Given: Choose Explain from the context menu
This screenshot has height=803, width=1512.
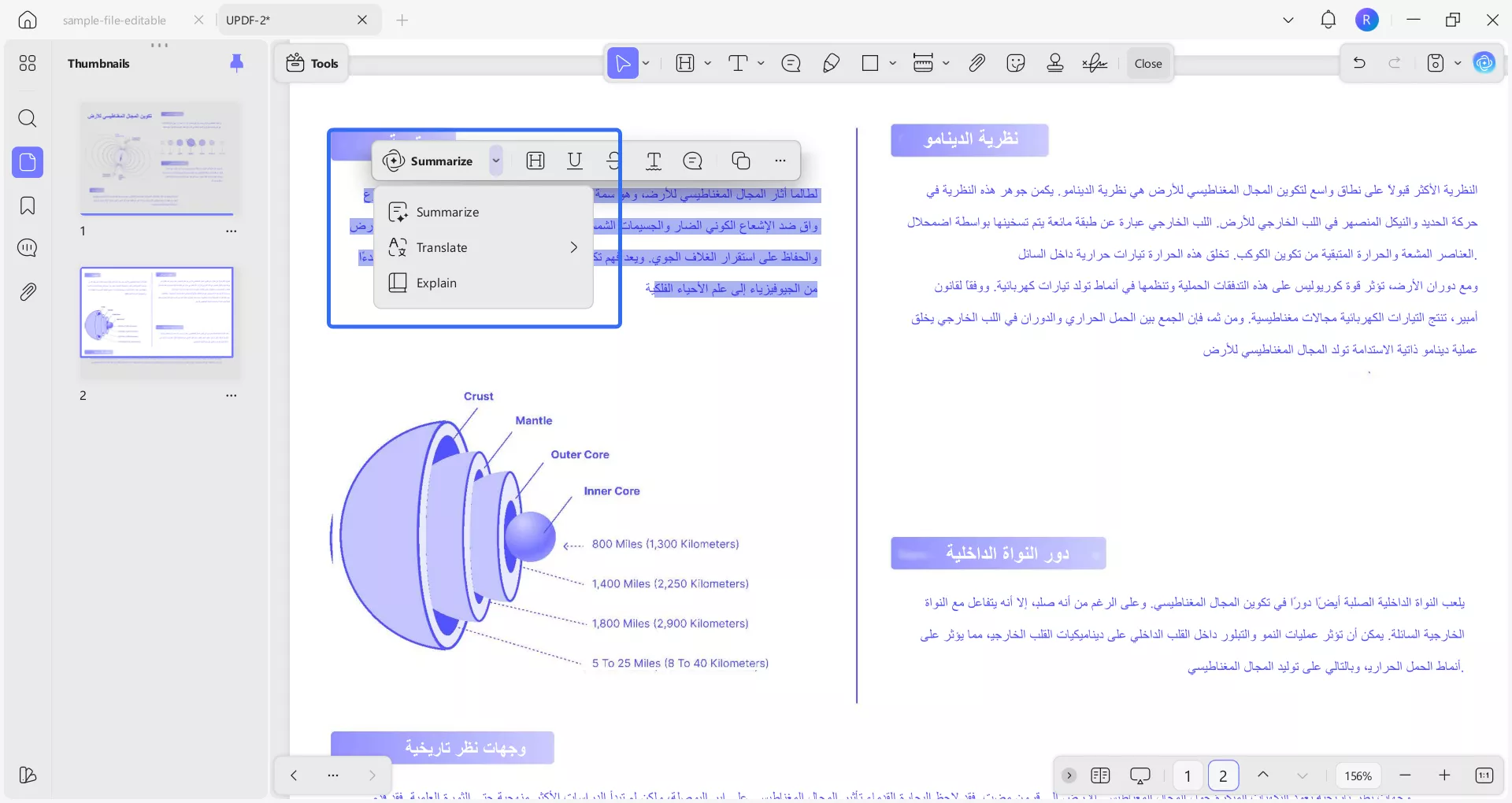Looking at the screenshot, I should pyautogui.click(x=436, y=283).
